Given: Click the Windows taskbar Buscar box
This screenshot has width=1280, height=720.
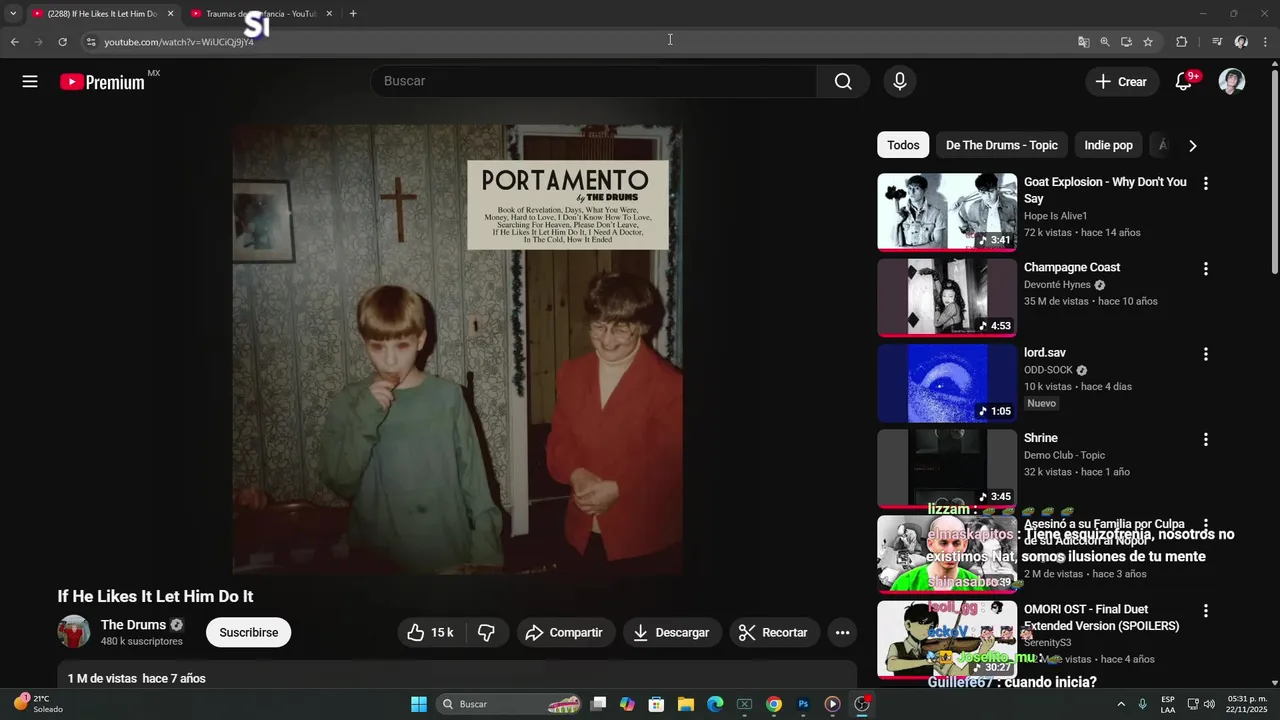Looking at the screenshot, I should point(510,704).
